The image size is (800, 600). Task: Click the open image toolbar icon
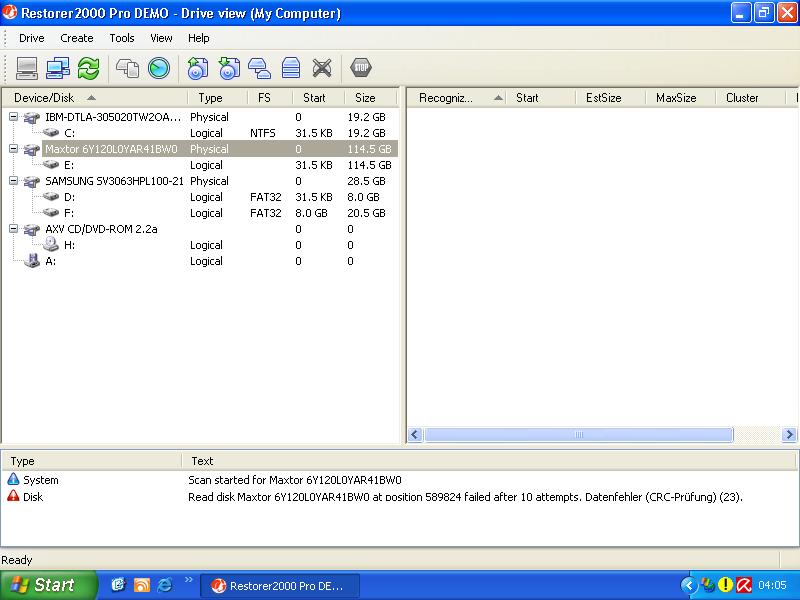pos(229,68)
